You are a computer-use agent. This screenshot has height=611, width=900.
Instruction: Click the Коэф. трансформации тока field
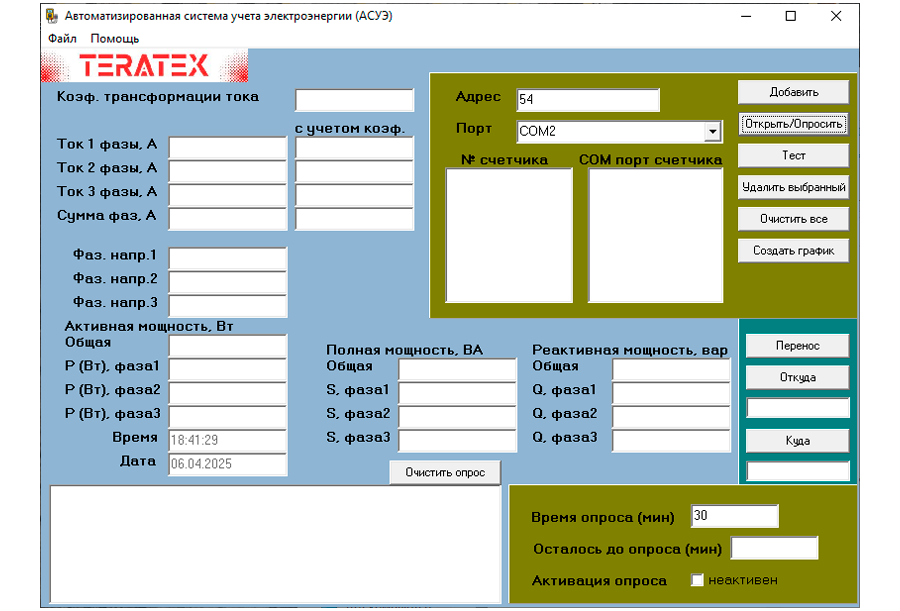354,100
